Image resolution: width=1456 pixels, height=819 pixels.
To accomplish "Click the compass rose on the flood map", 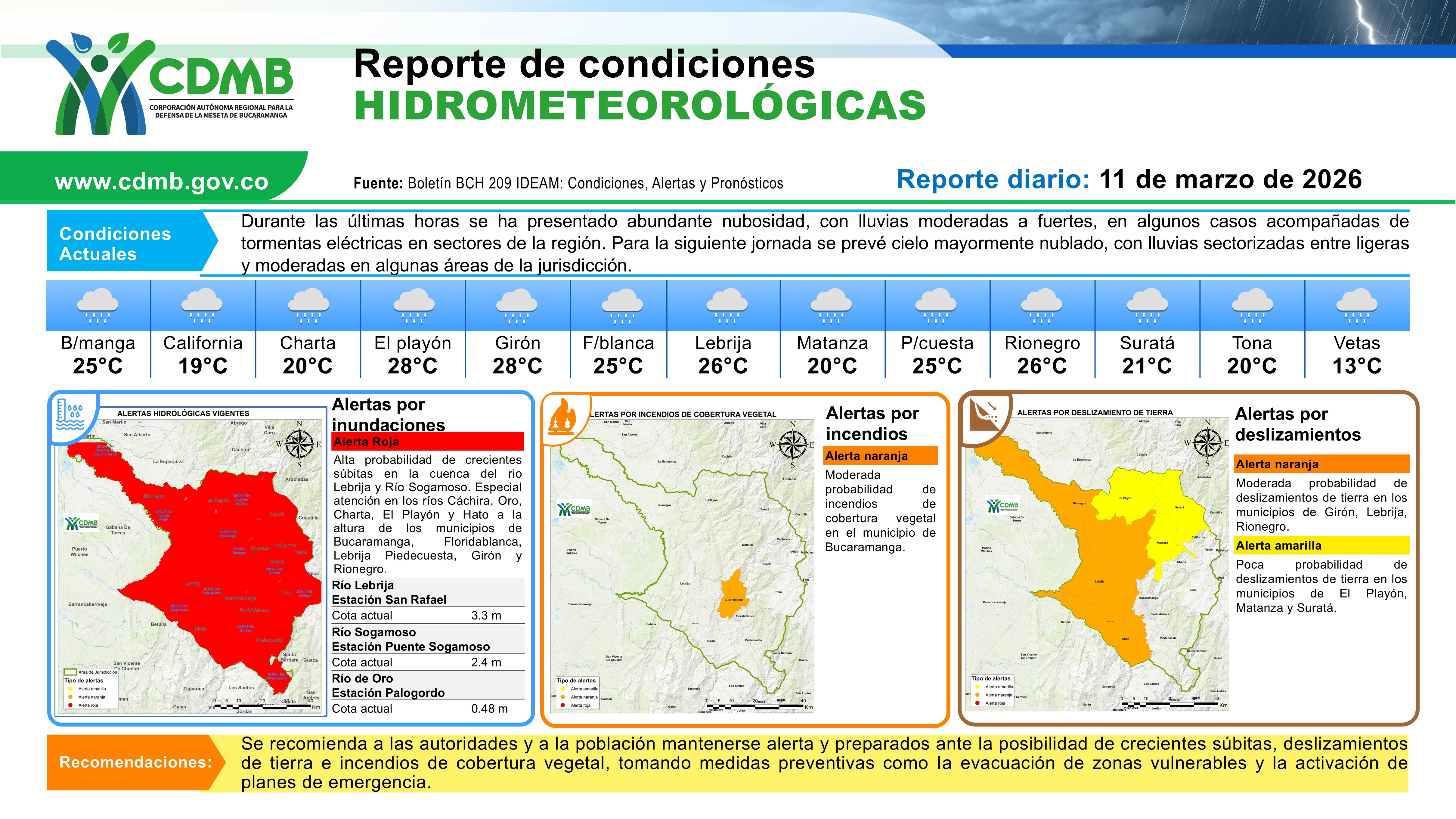I will [x=299, y=444].
